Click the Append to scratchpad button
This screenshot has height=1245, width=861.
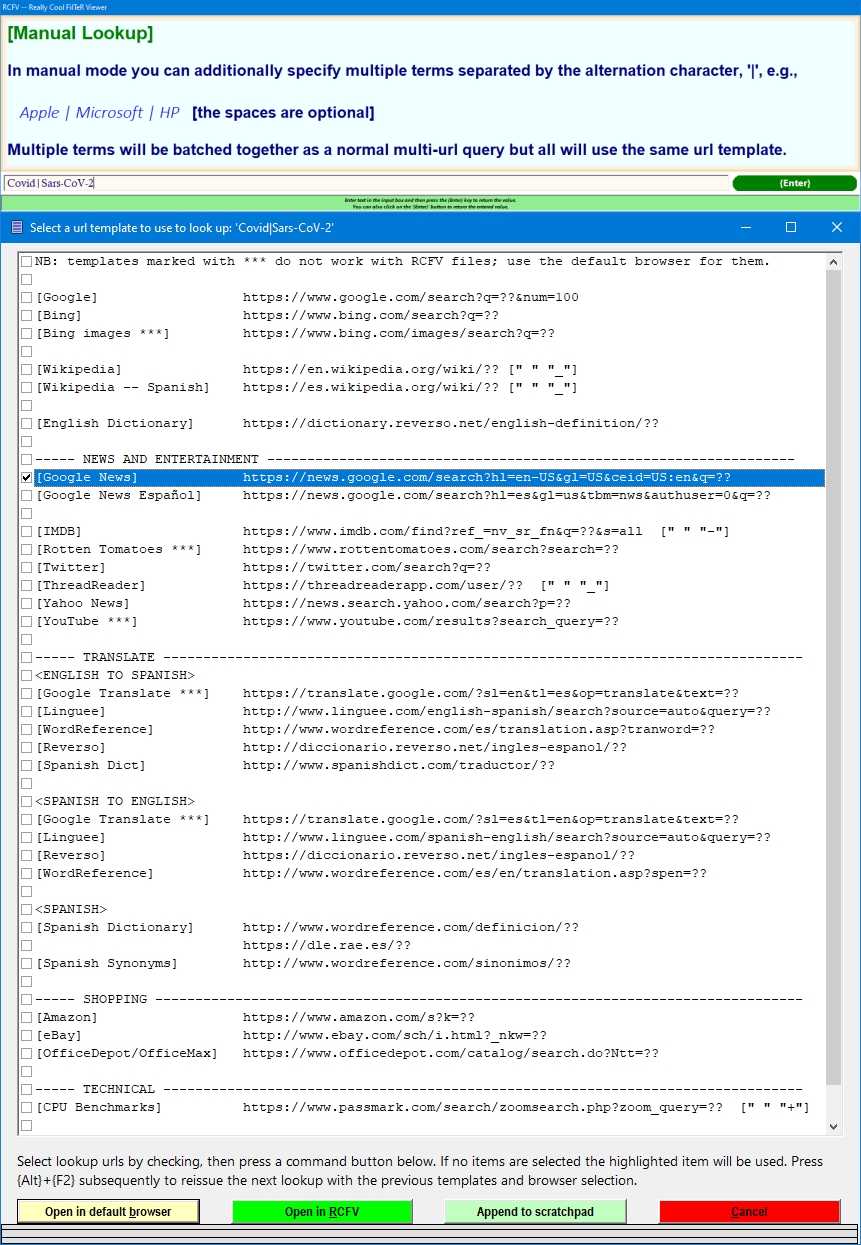[535, 1212]
